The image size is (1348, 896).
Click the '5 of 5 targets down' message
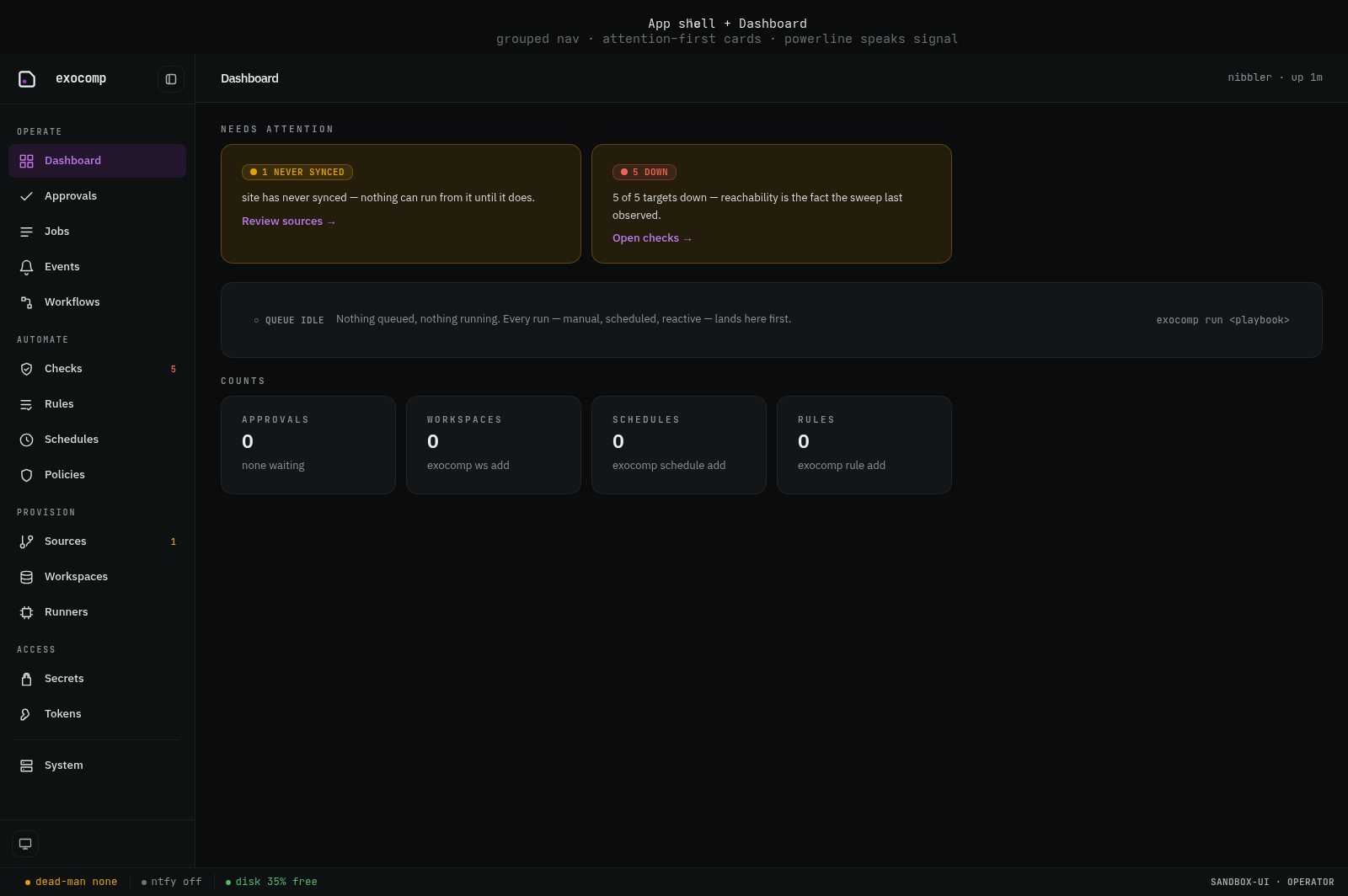click(757, 206)
